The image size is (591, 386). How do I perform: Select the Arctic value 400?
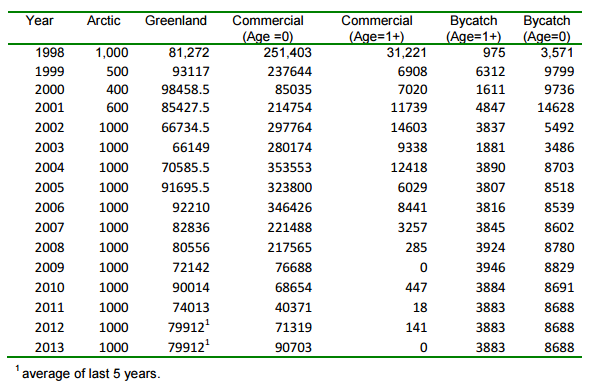(x=117, y=90)
